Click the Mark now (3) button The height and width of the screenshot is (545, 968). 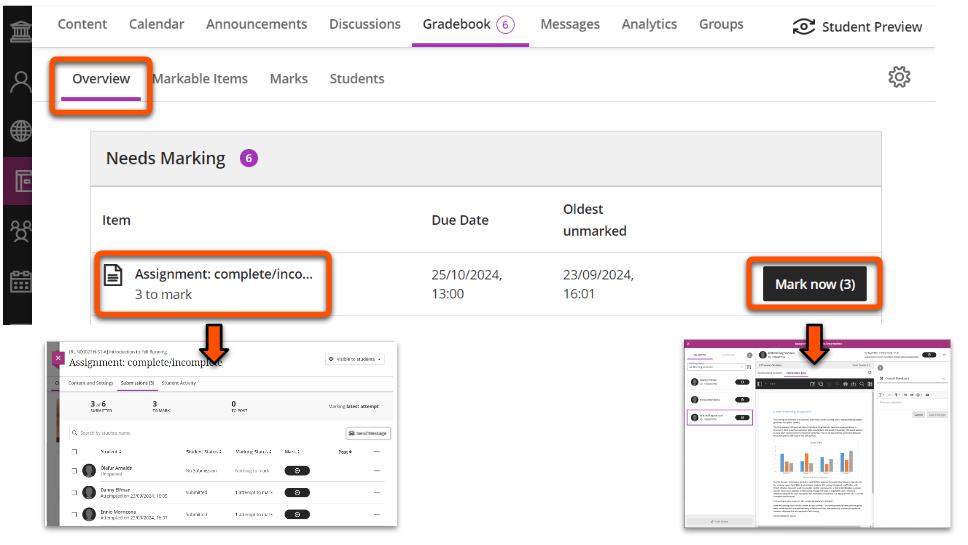click(x=815, y=285)
